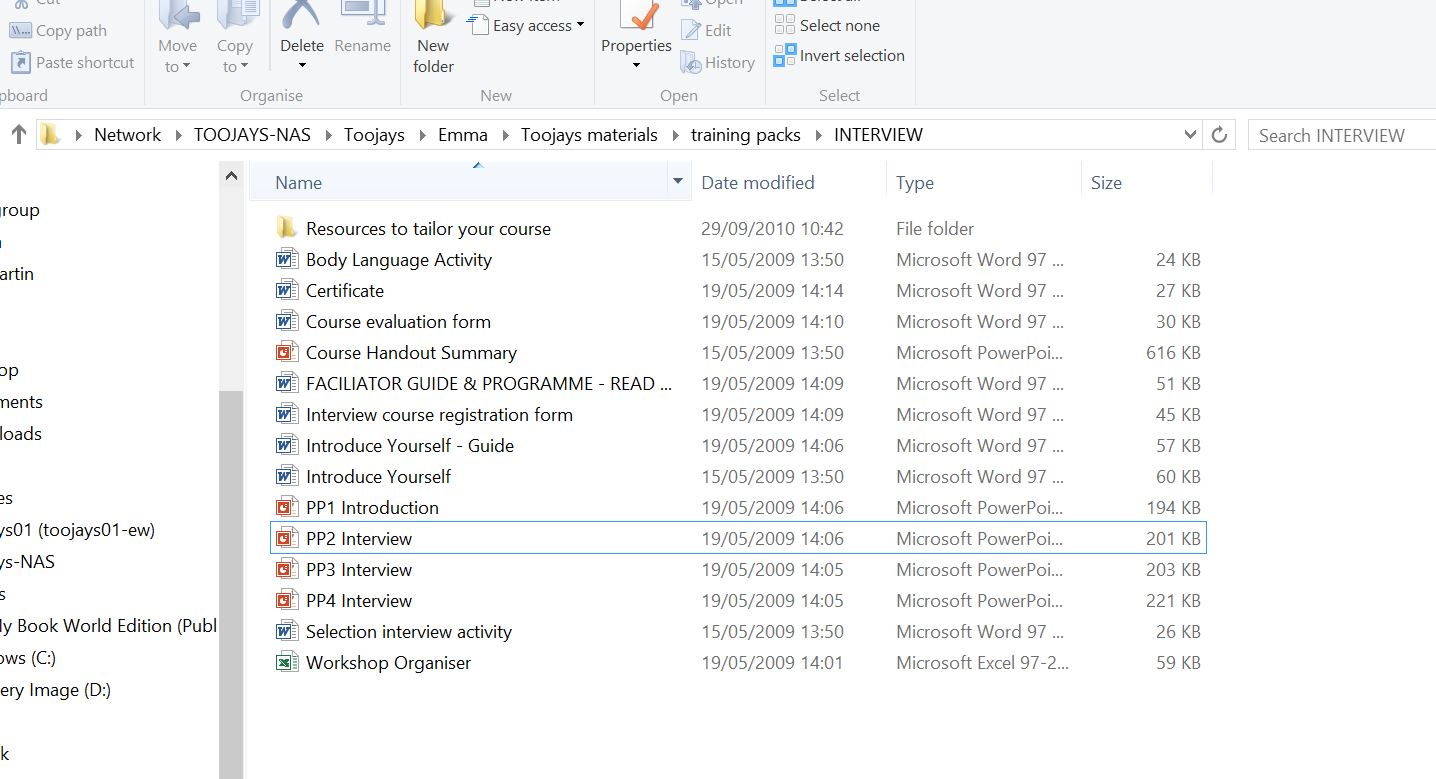Select training packs in the breadcrumb
This screenshot has height=779, width=1436.
pyautogui.click(x=746, y=135)
